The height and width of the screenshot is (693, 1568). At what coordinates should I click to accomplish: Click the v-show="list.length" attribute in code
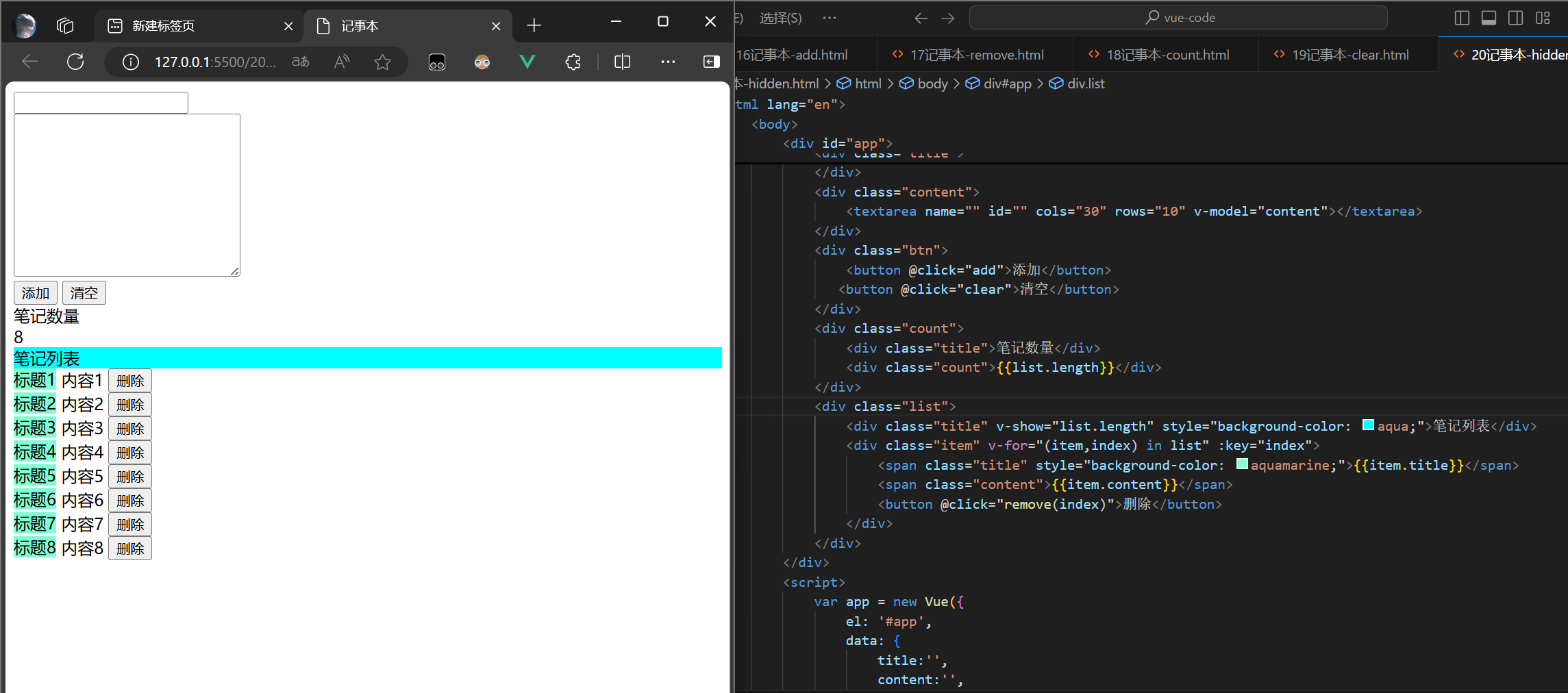1074,426
